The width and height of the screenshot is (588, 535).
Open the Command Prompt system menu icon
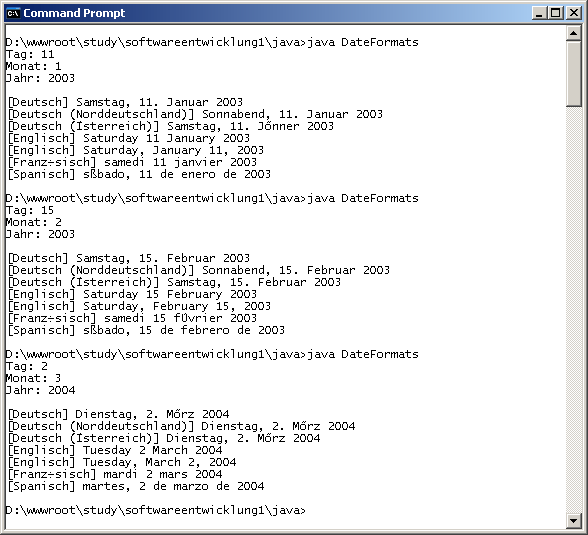click(13, 13)
